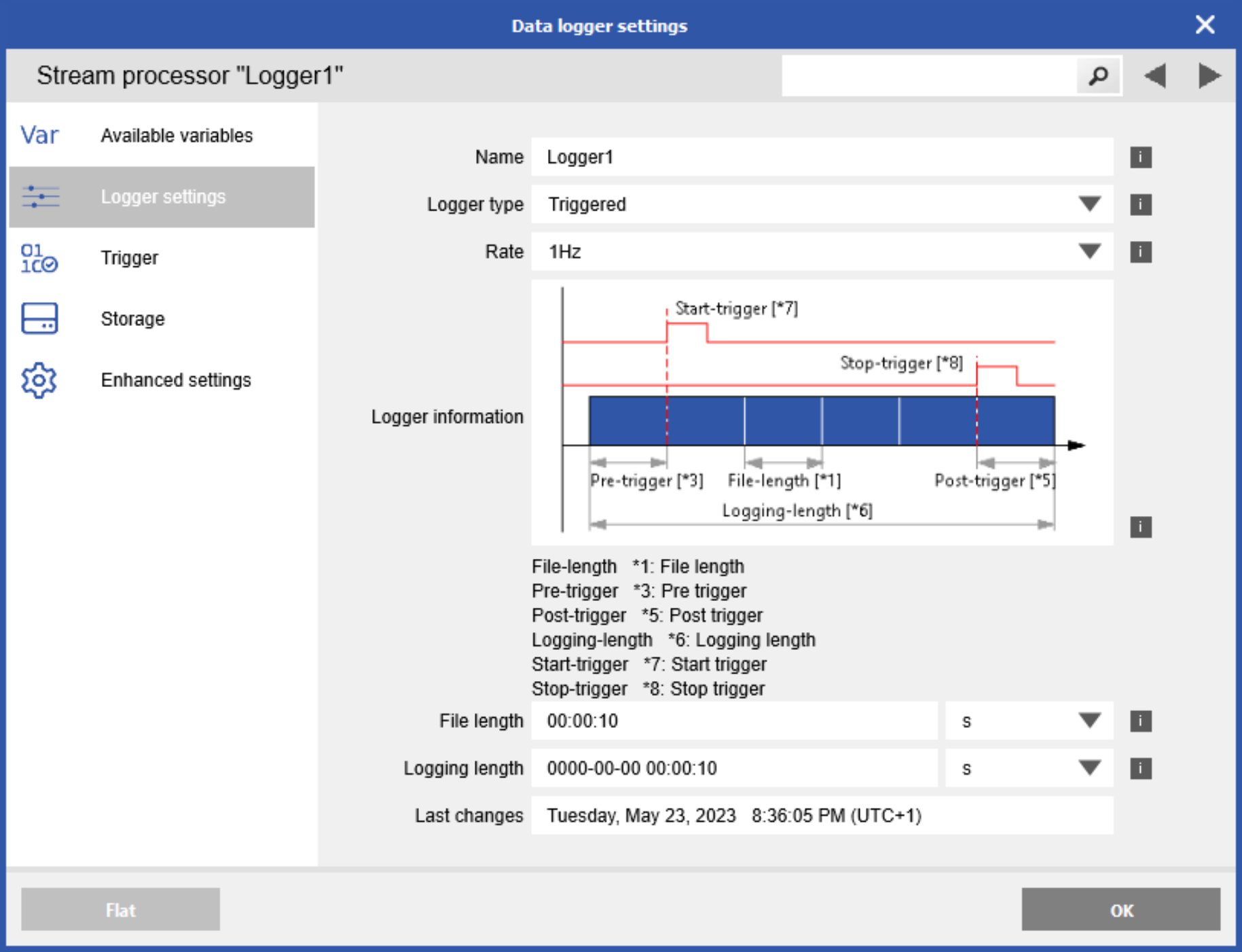Image resolution: width=1242 pixels, height=952 pixels.
Task: Click the disabled Flat button
Action: (x=120, y=909)
